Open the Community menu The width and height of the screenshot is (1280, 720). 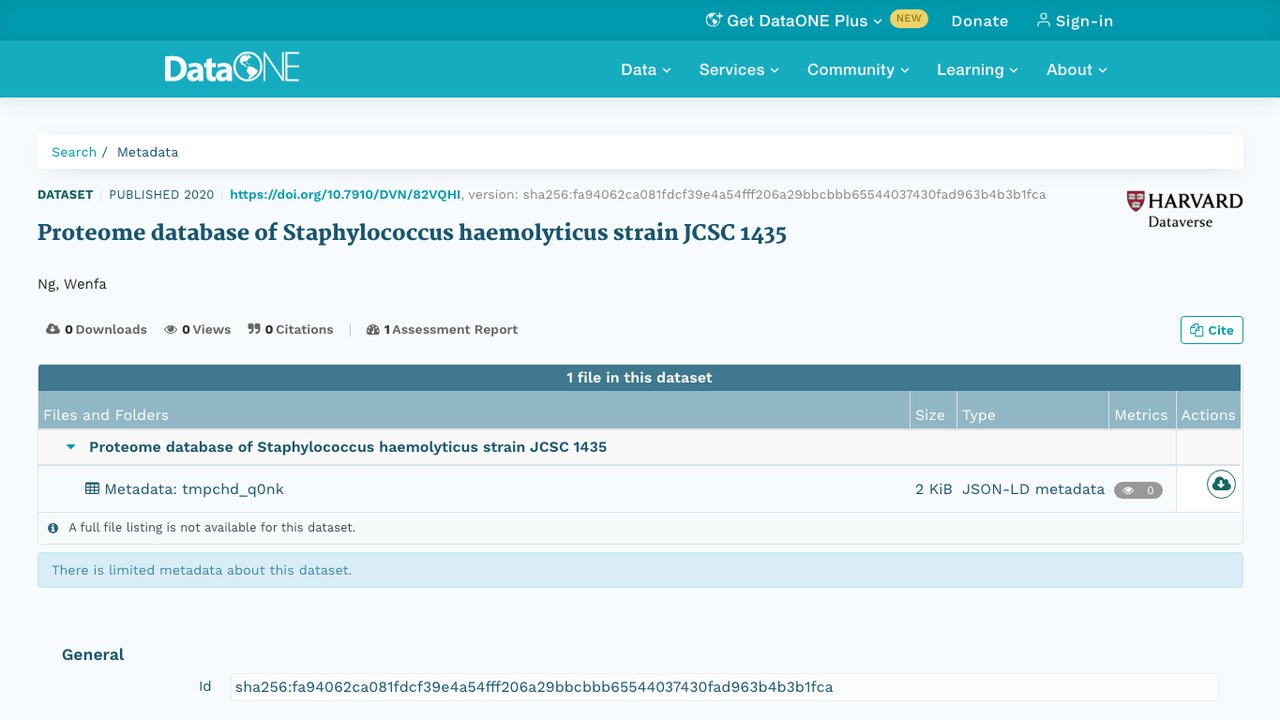coord(858,69)
